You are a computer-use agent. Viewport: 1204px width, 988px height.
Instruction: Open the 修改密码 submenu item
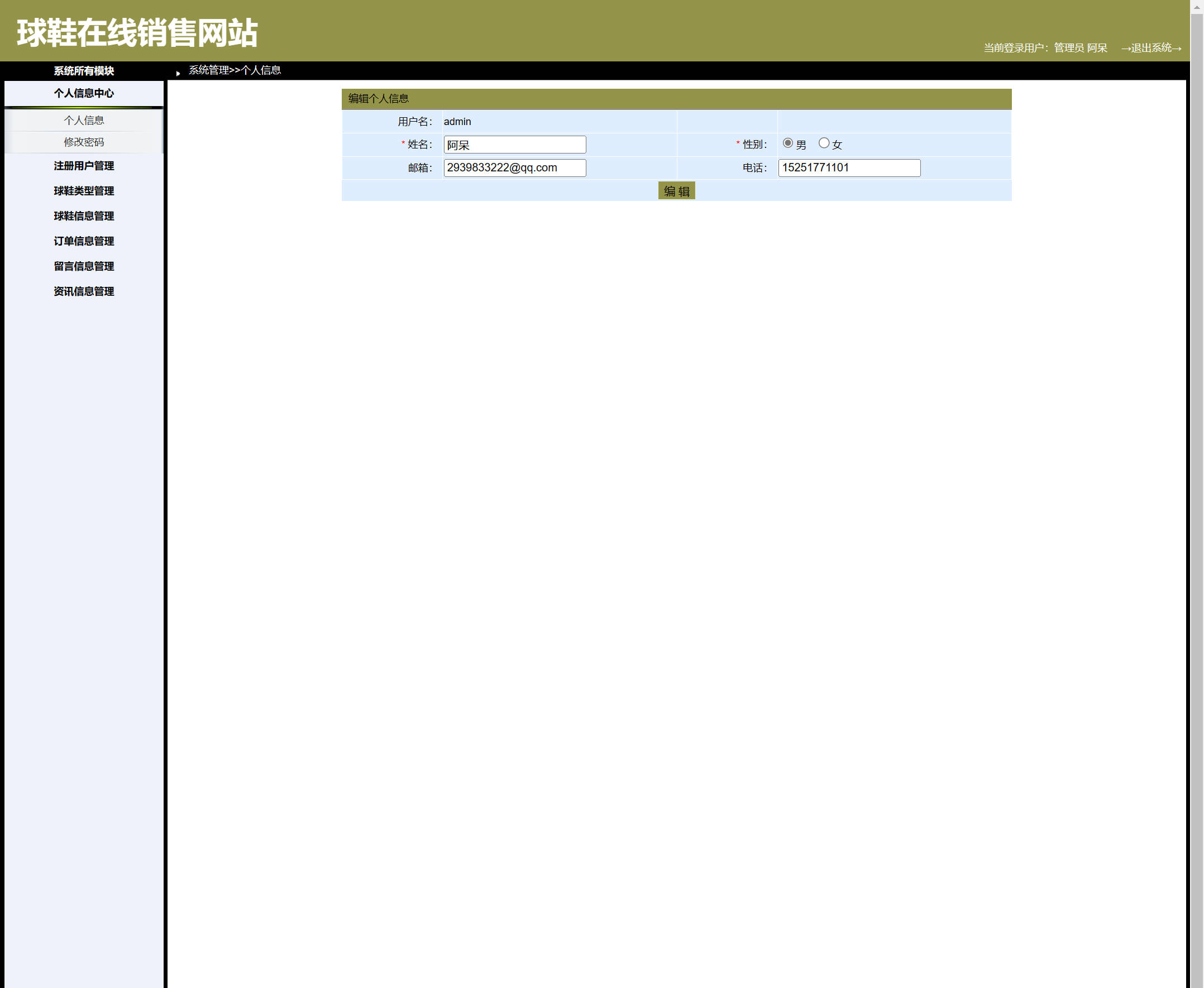tap(84, 142)
